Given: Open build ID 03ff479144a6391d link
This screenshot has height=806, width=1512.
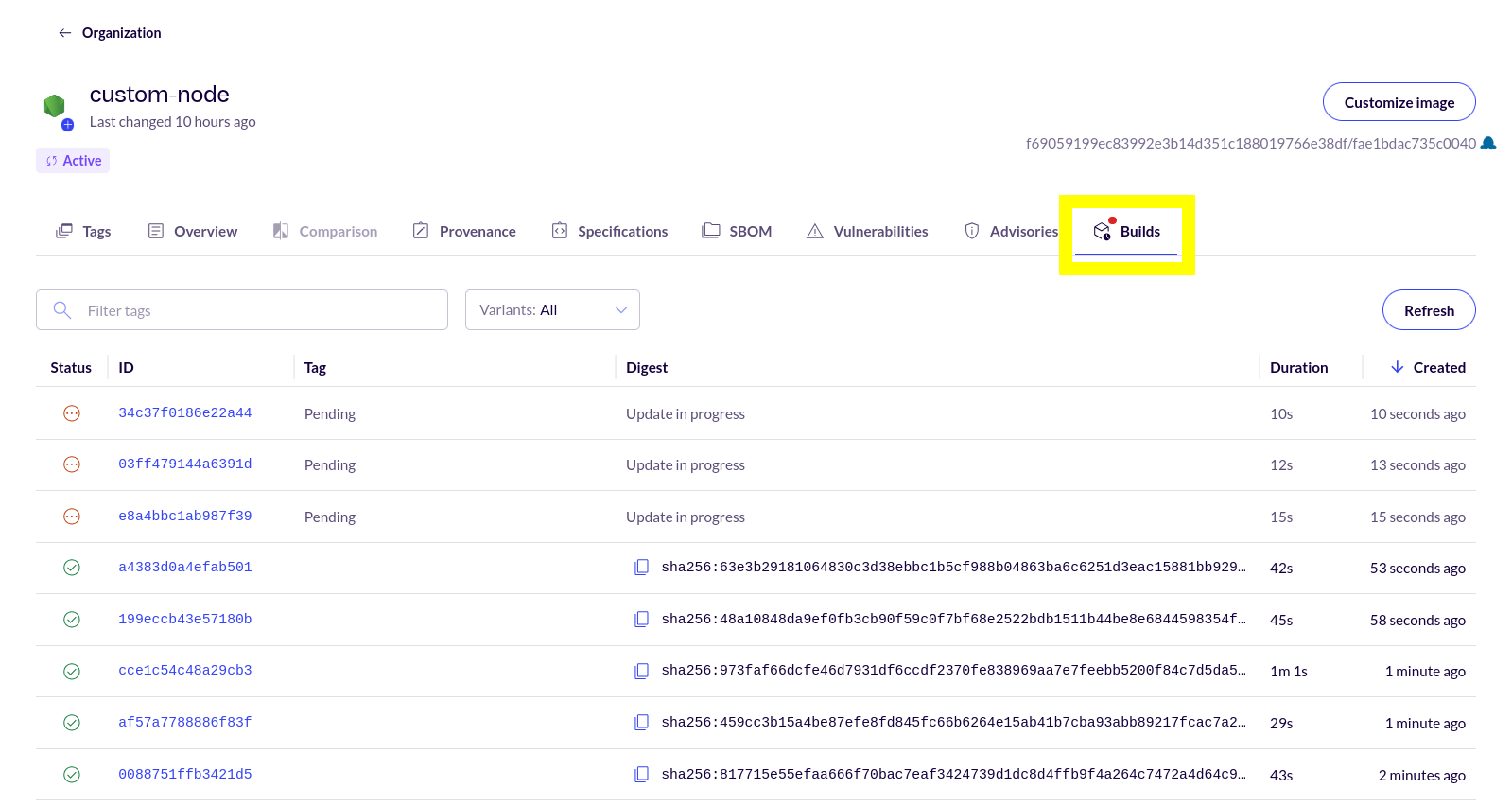Looking at the screenshot, I should [x=185, y=464].
